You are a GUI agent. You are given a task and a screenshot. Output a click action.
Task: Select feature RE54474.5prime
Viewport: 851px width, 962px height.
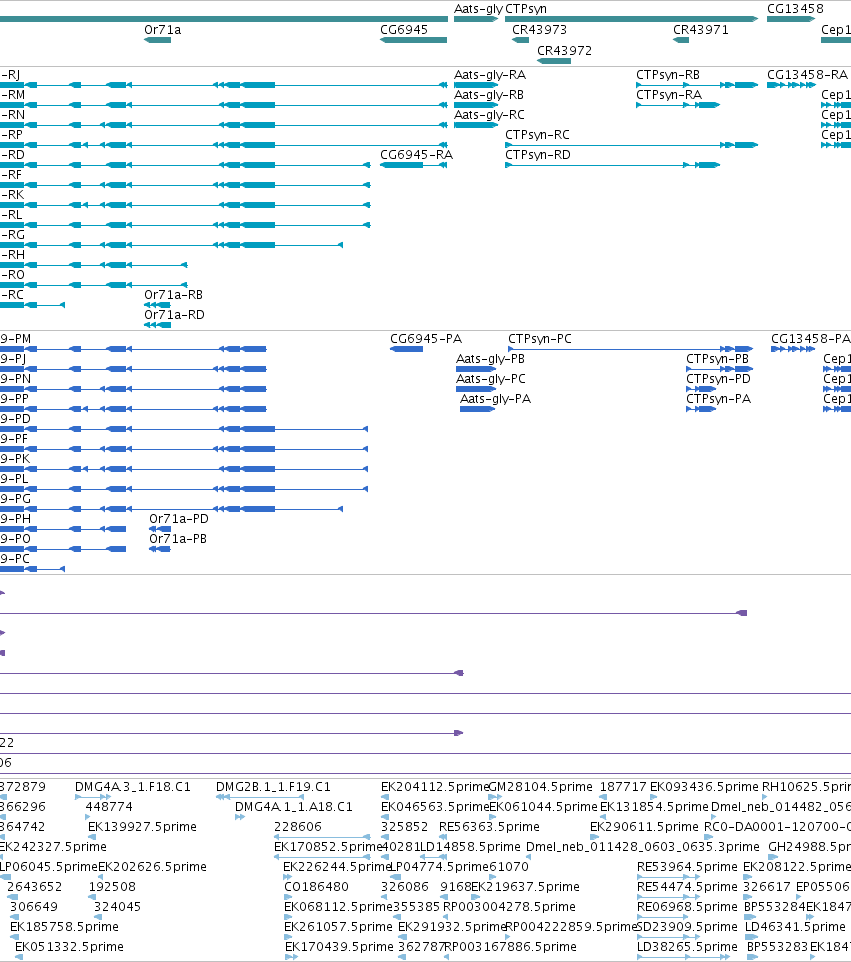pos(687,887)
